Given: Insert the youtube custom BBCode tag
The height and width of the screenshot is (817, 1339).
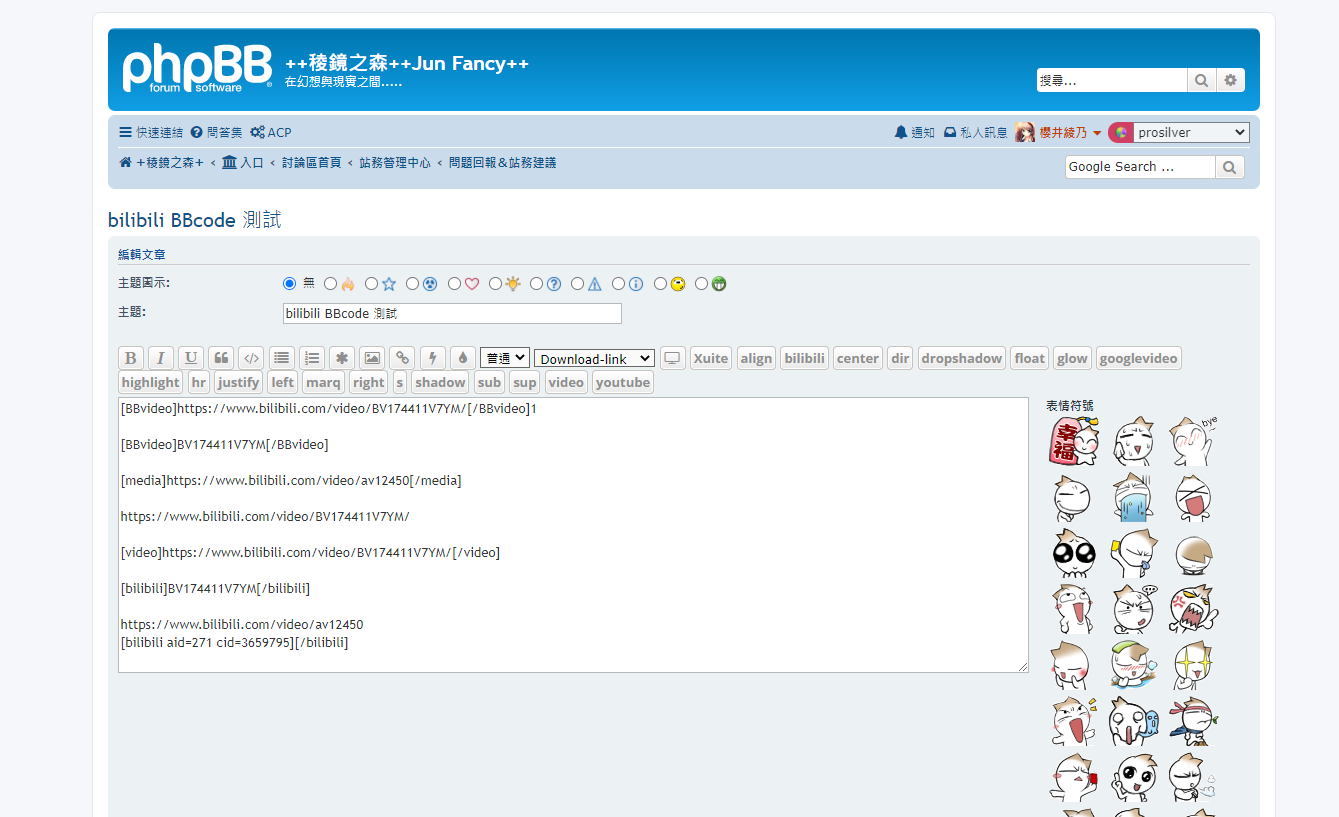Looking at the screenshot, I should (623, 382).
